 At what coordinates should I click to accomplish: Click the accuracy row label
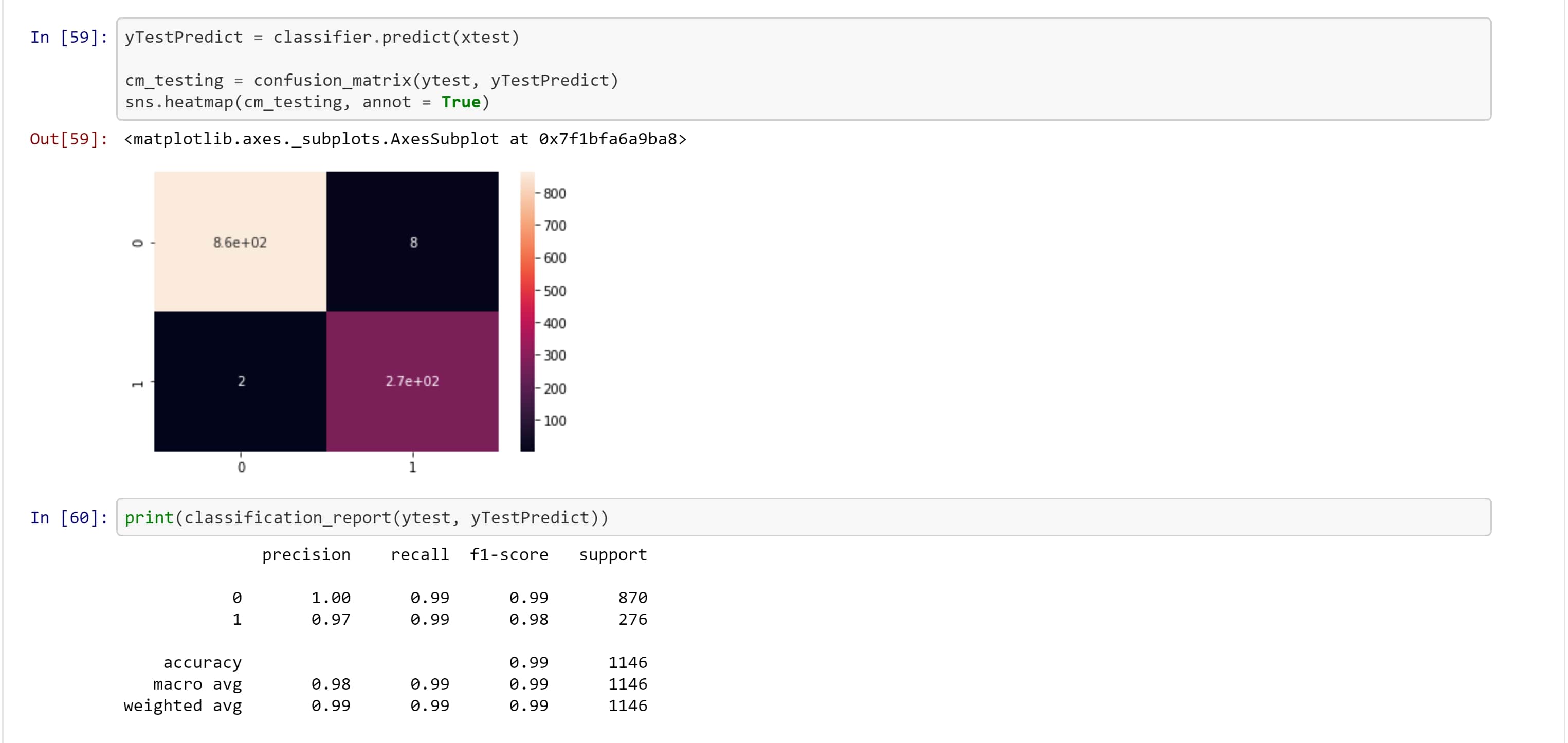click(202, 662)
